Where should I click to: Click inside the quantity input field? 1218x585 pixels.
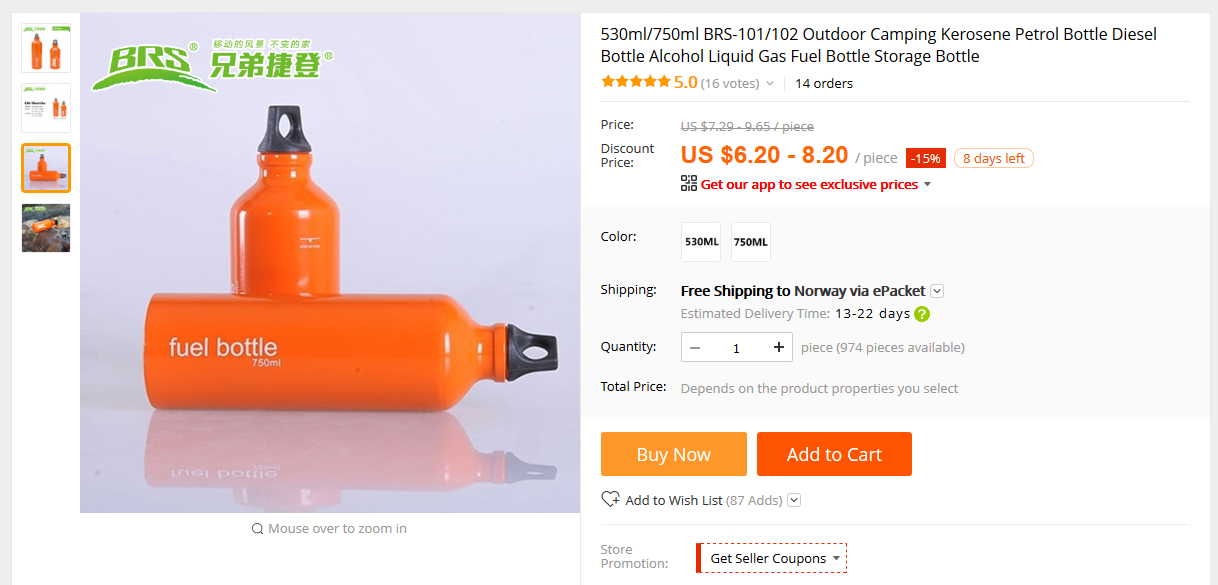(737, 347)
